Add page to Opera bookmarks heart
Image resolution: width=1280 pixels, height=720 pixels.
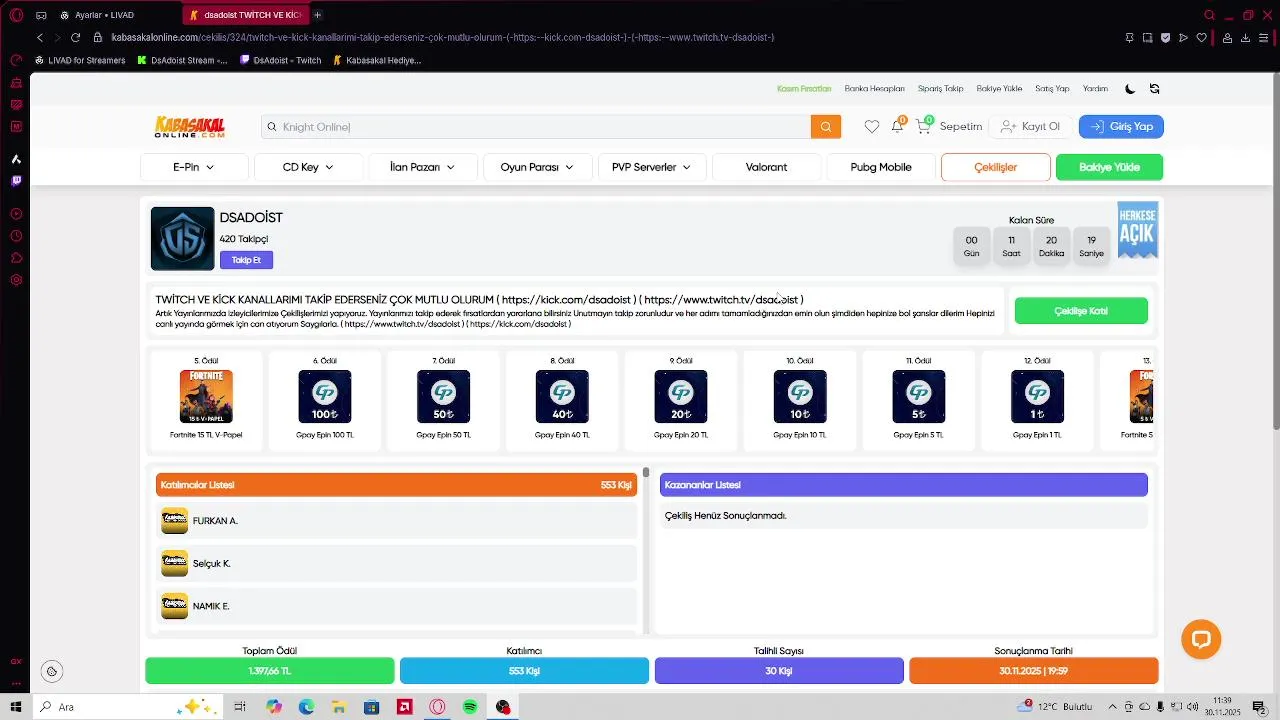(x=1201, y=38)
